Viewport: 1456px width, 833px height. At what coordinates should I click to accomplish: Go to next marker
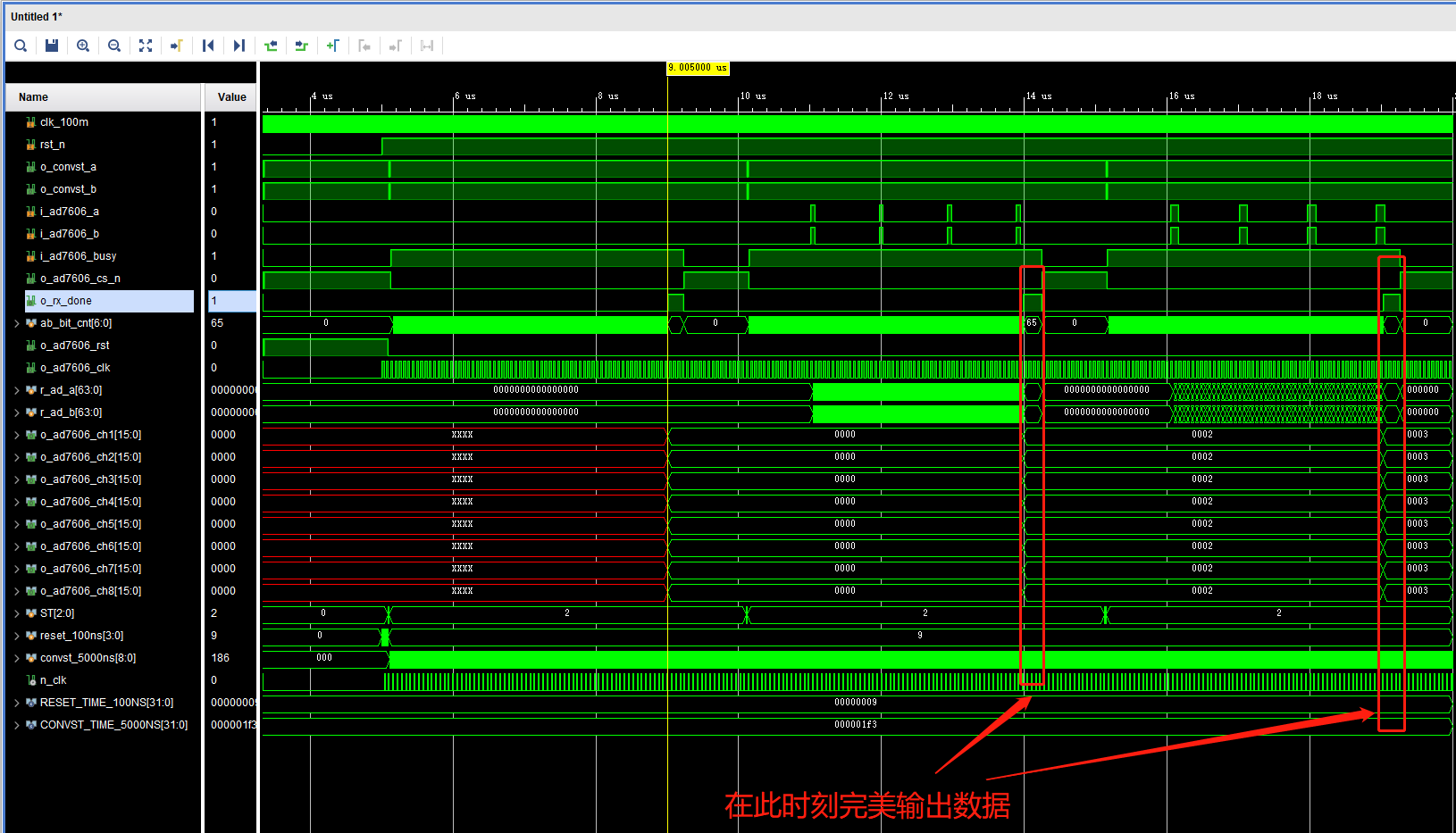coord(396,46)
